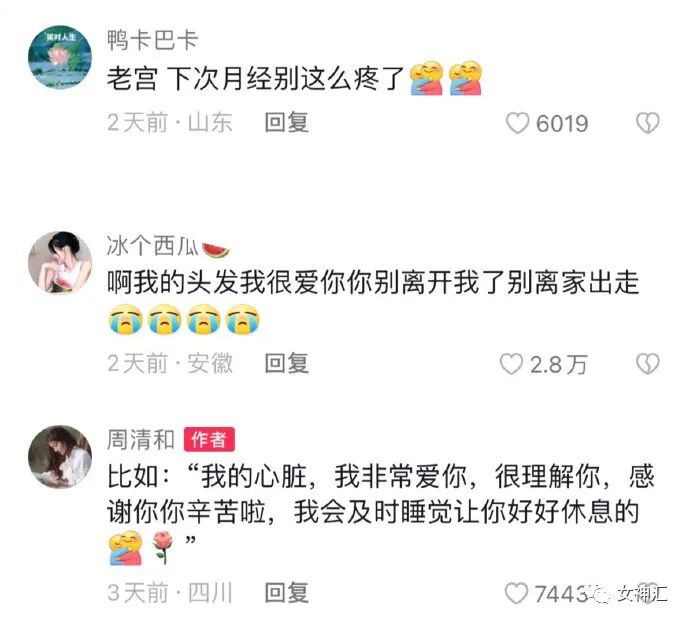
Task: Open username 周清和
Action: [141, 440]
